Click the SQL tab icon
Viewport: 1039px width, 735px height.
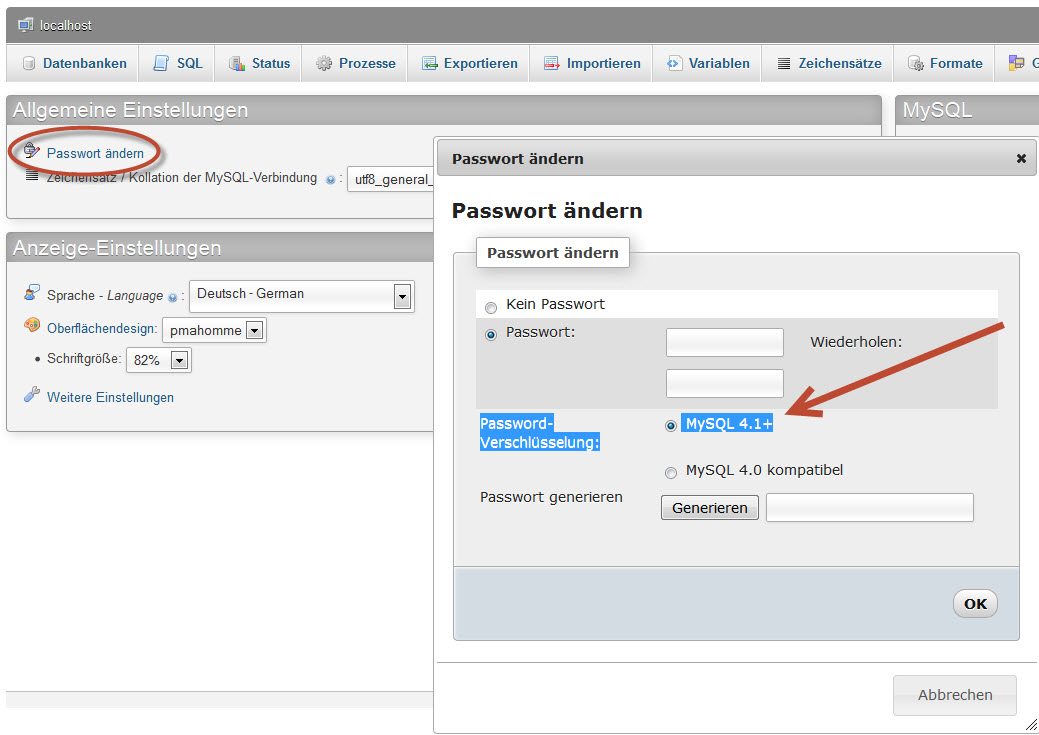(x=161, y=63)
